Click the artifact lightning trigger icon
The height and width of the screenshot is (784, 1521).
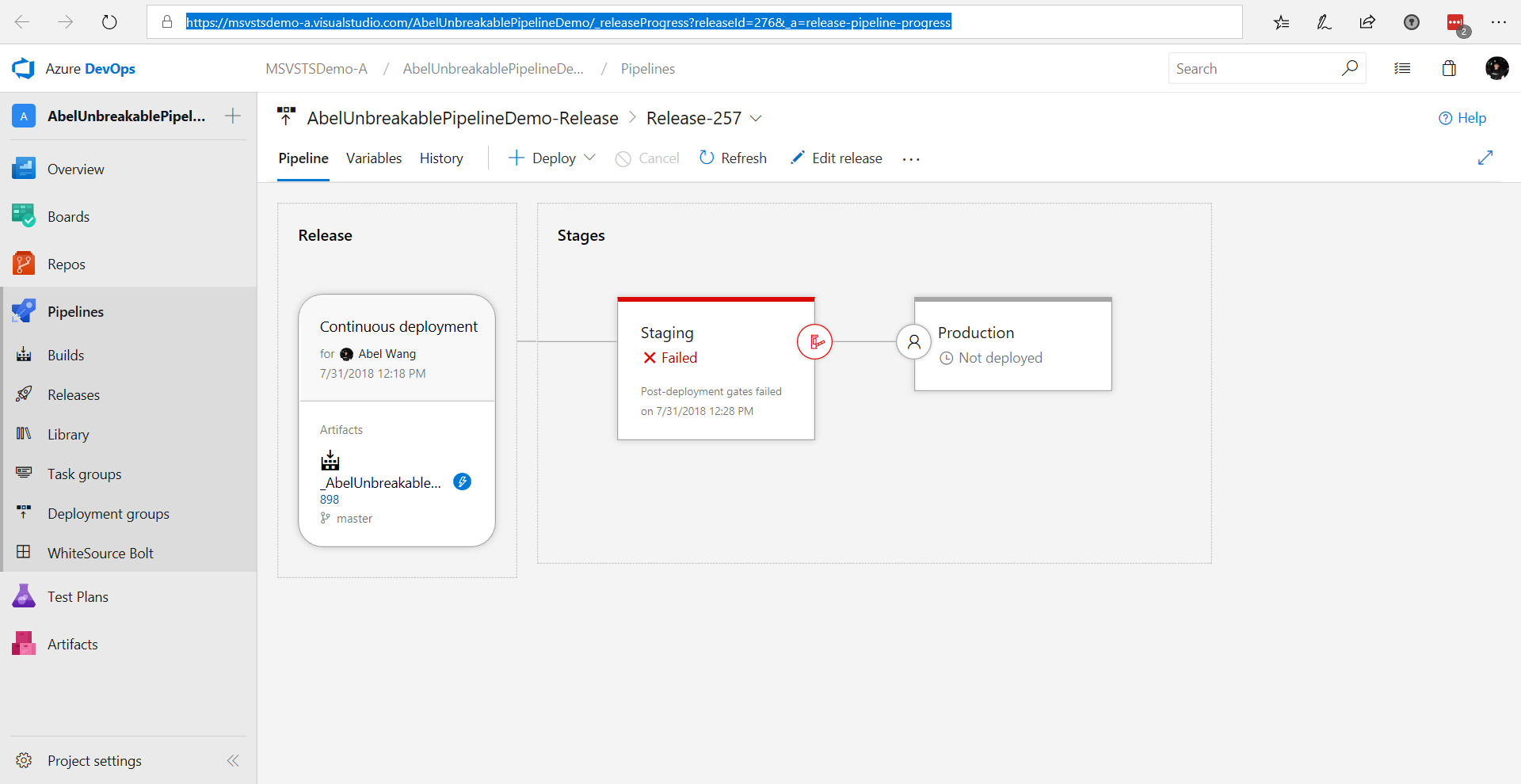coord(462,481)
